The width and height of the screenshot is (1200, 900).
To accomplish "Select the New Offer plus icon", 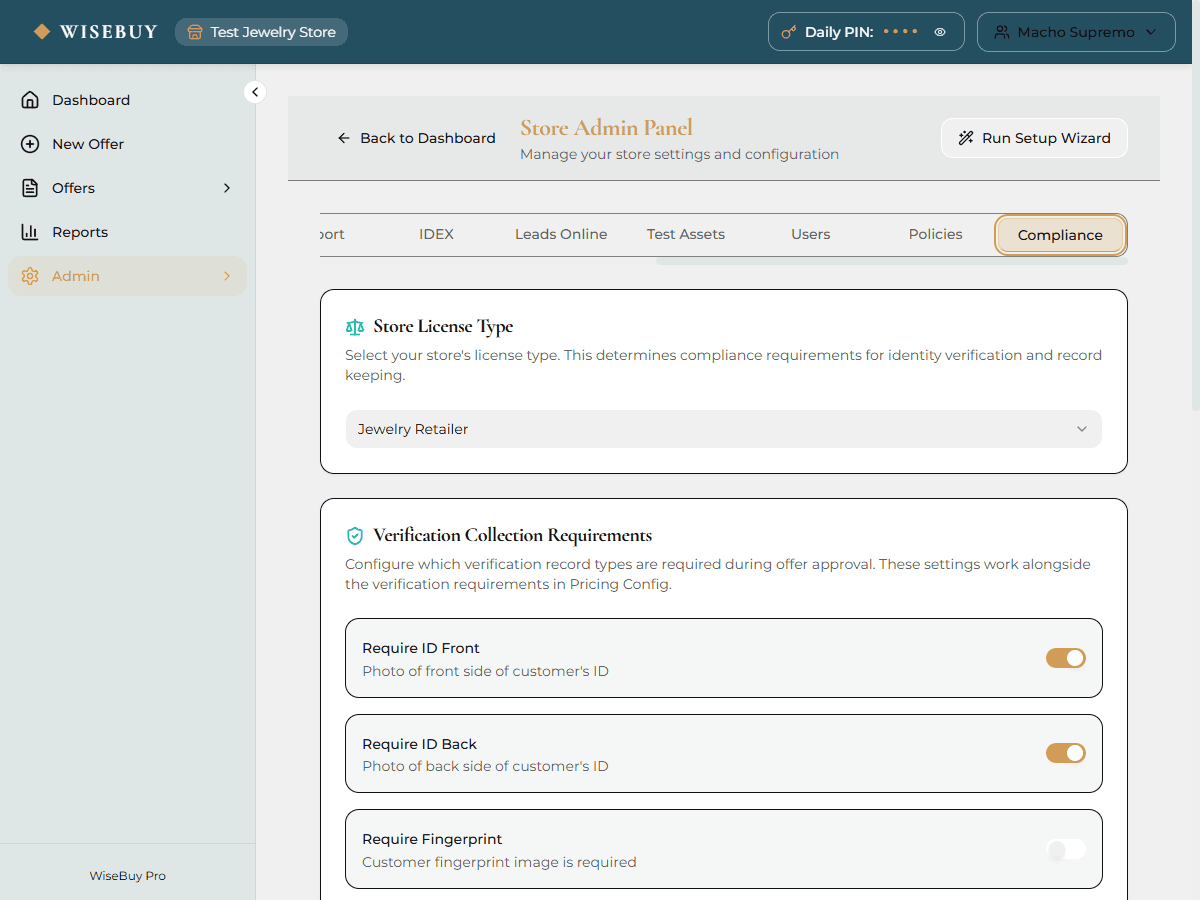I will tap(31, 143).
